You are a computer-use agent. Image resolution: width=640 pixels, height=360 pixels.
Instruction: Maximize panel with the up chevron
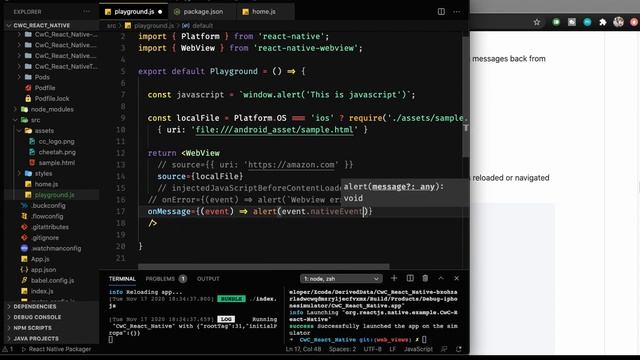[441, 278]
